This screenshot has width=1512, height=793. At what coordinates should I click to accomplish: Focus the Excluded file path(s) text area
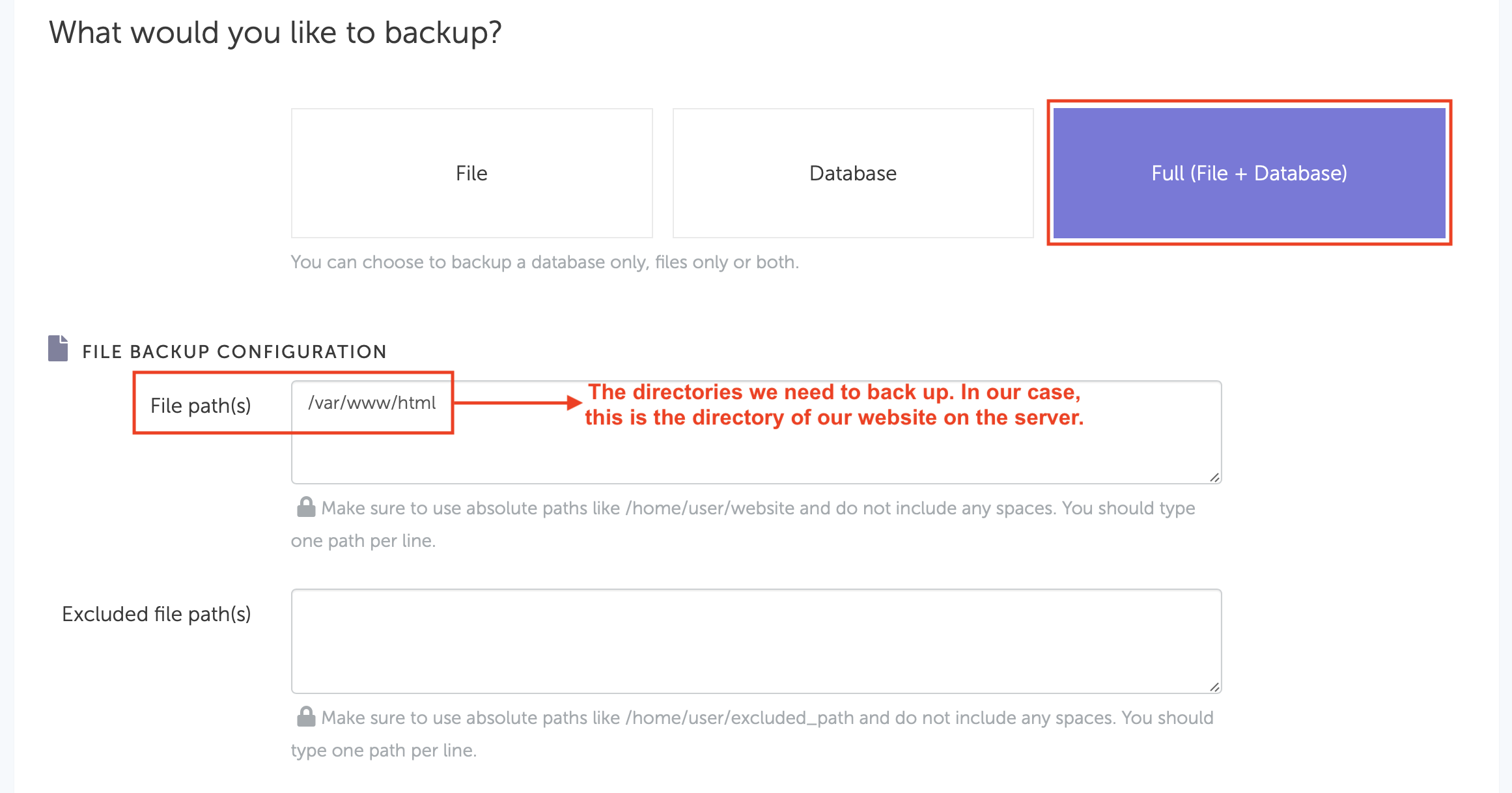coord(755,641)
